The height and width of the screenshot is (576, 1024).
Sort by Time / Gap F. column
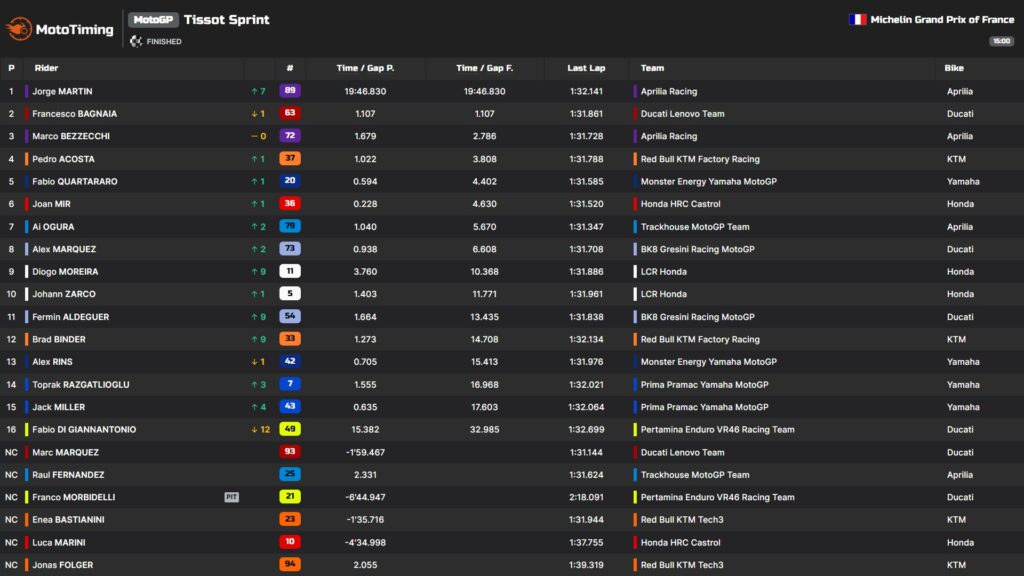pos(485,68)
